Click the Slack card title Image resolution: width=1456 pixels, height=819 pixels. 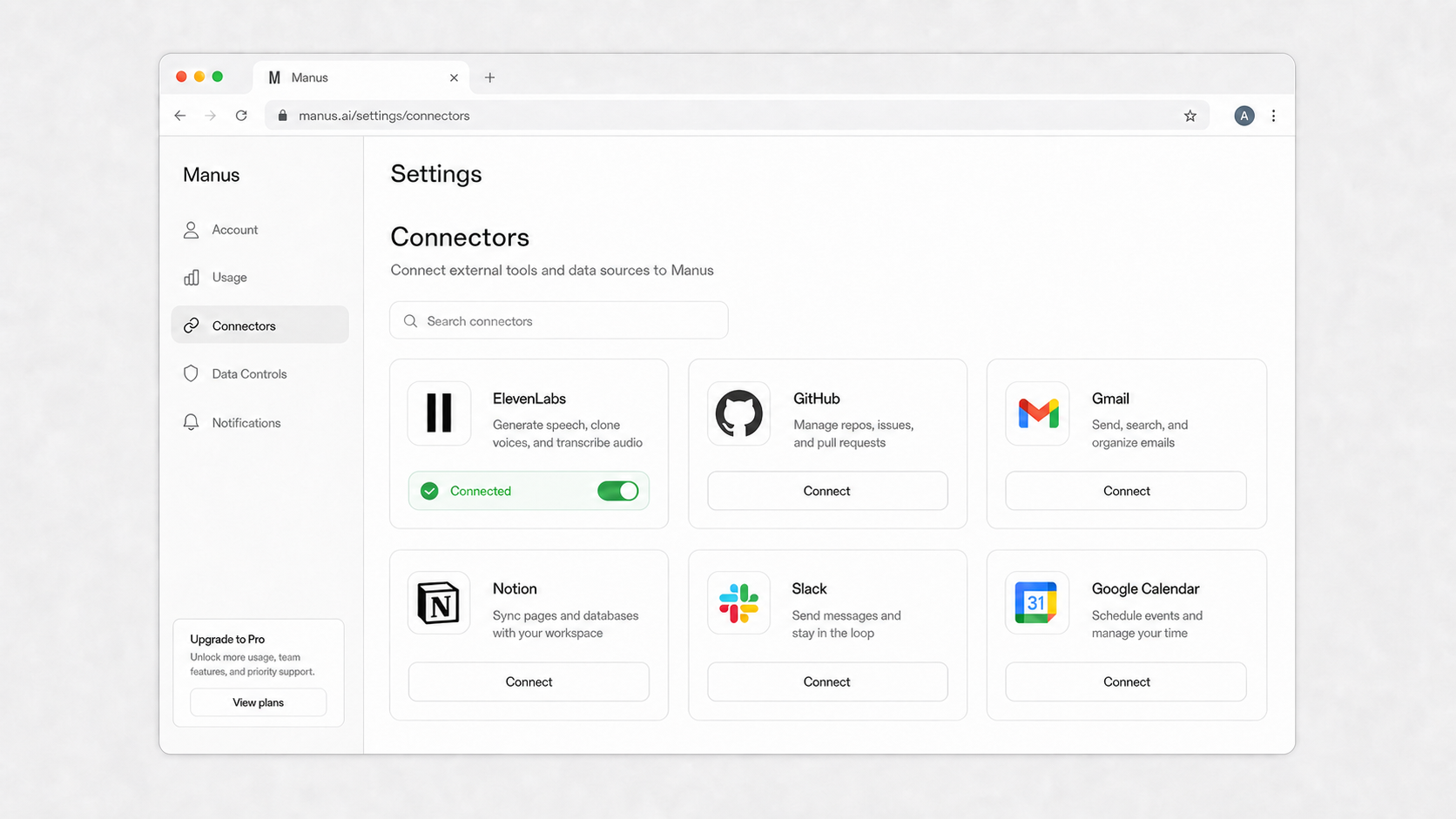point(809,588)
